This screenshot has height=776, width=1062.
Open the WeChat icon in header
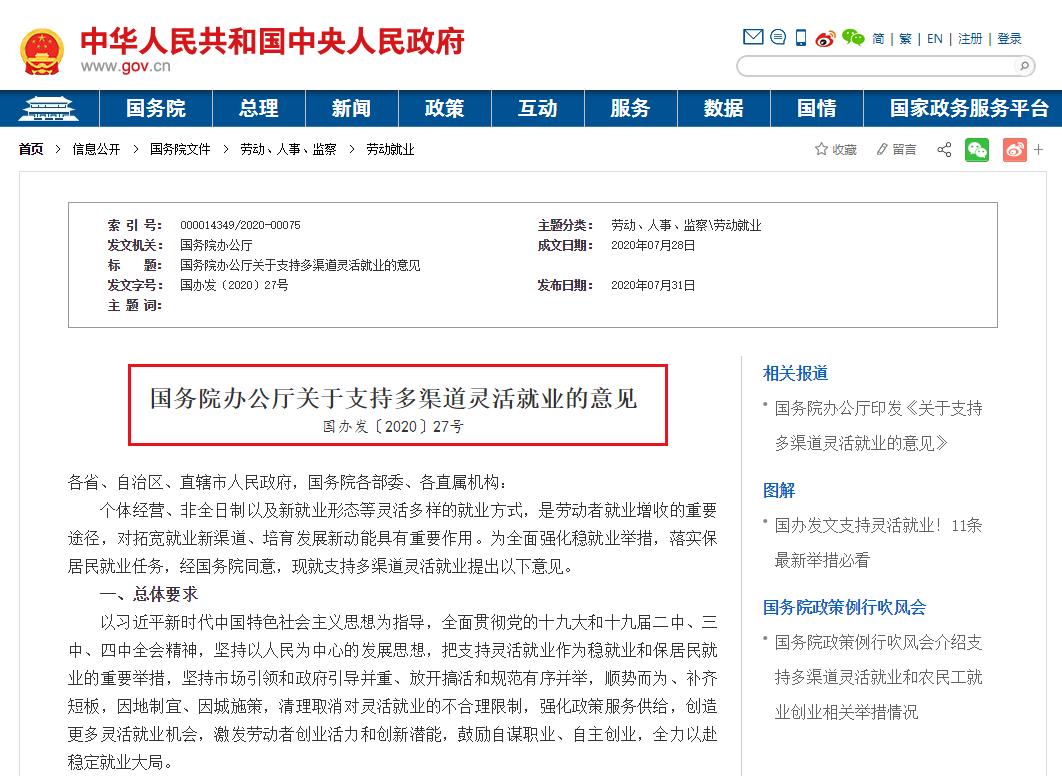[x=853, y=38]
